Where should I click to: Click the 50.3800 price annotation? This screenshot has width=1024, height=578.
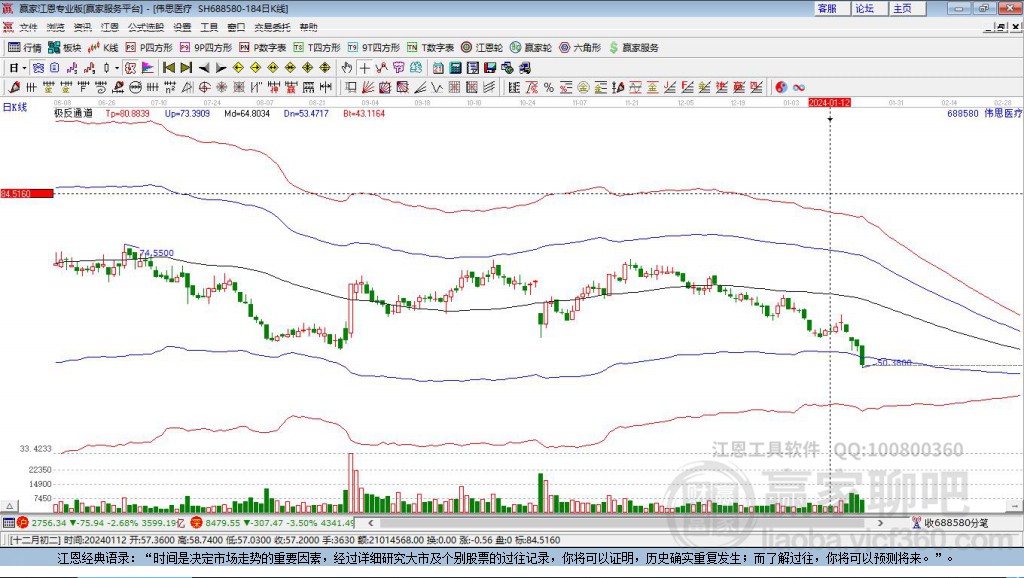tap(894, 362)
